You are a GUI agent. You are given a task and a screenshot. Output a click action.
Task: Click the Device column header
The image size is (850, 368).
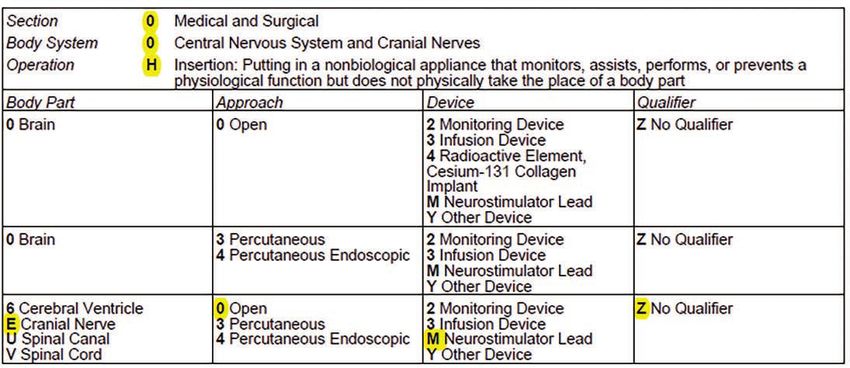tap(450, 102)
